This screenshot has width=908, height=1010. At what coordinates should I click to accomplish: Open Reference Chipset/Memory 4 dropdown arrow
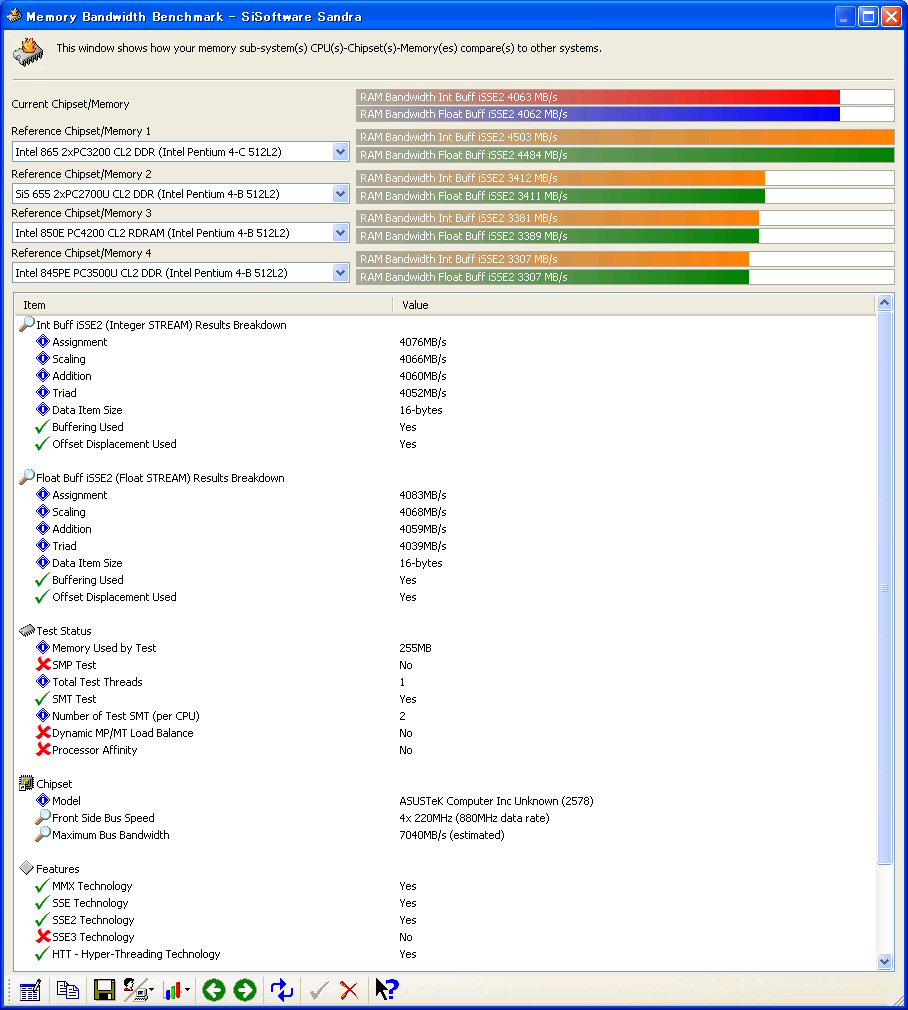341,273
